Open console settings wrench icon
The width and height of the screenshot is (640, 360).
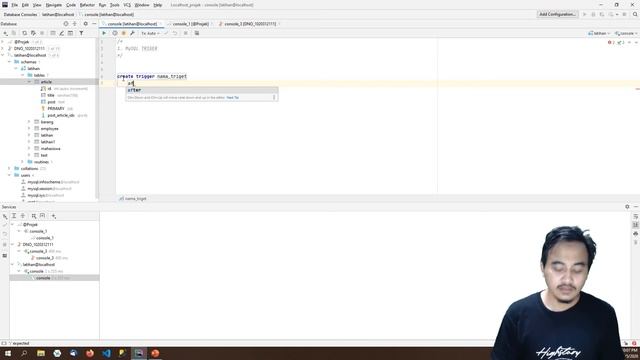pyautogui.click(x=132, y=33)
